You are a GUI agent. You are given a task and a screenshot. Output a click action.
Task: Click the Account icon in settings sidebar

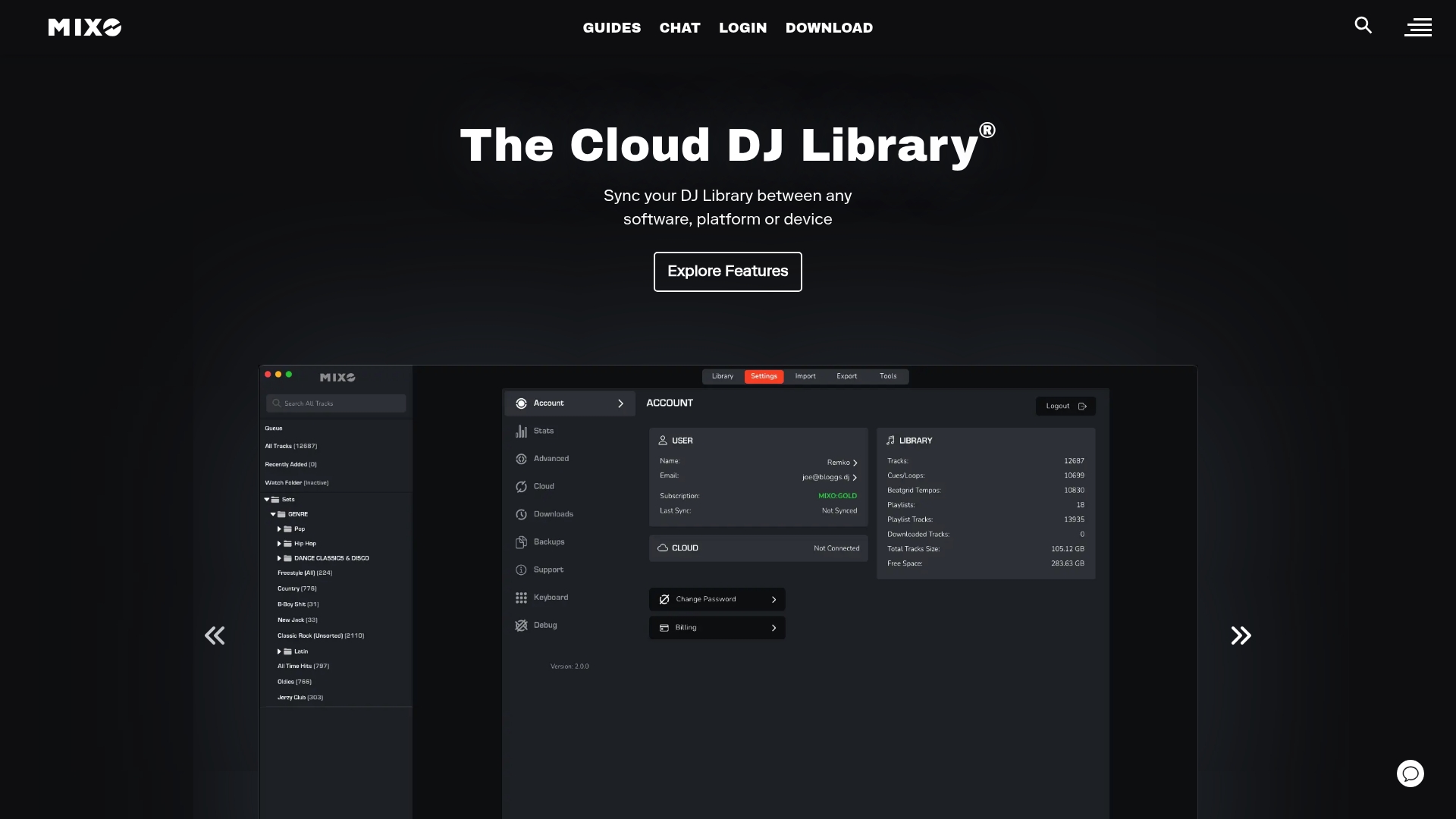click(x=522, y=403)
